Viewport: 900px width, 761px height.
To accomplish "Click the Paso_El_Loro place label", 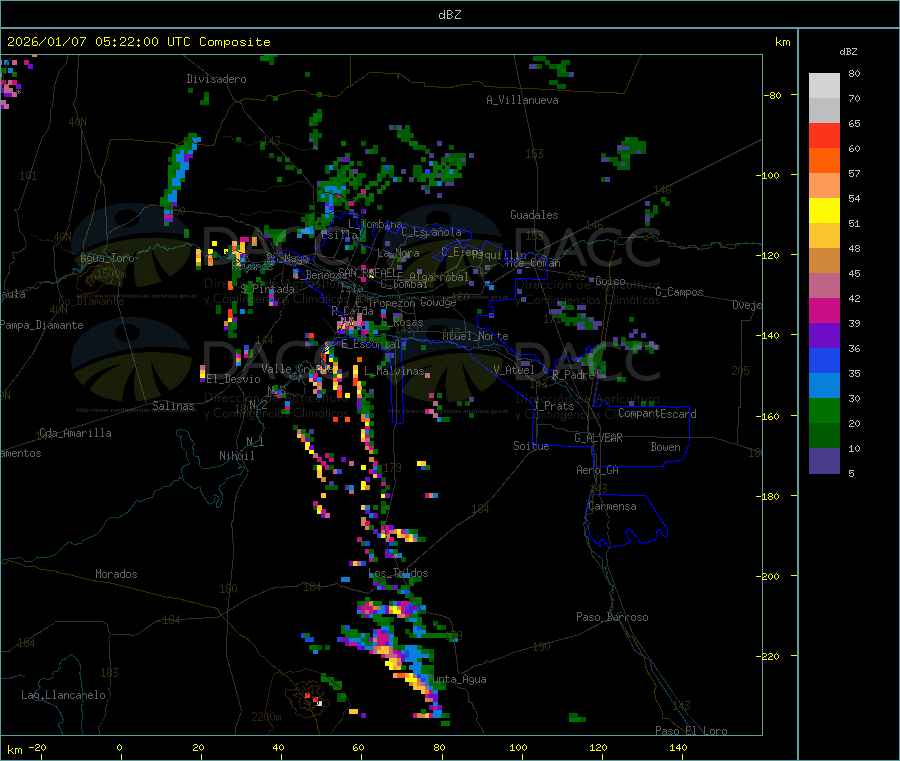I will click(x=691, y=731).
